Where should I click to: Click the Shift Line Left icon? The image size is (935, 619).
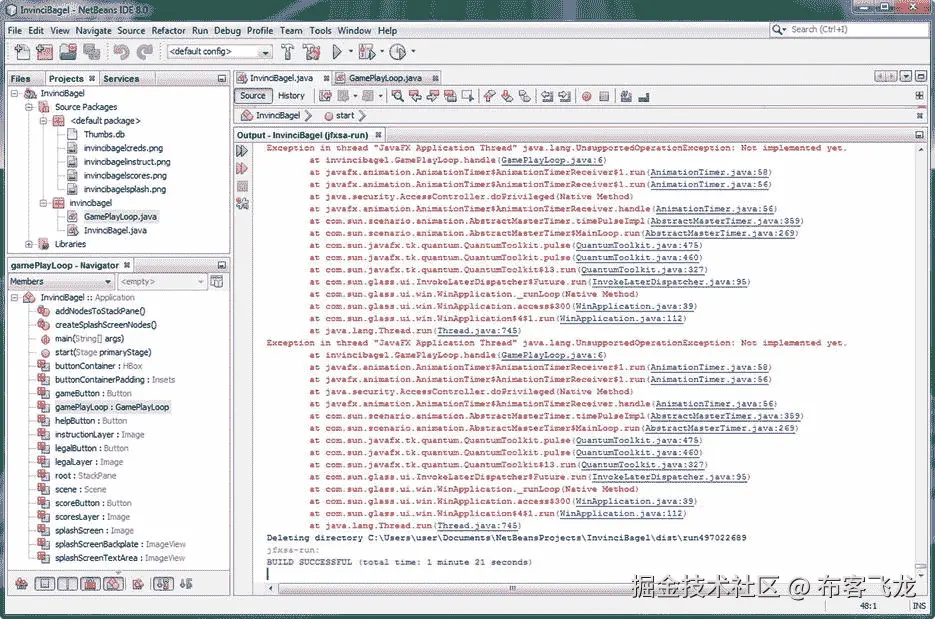tap(547, 96)
